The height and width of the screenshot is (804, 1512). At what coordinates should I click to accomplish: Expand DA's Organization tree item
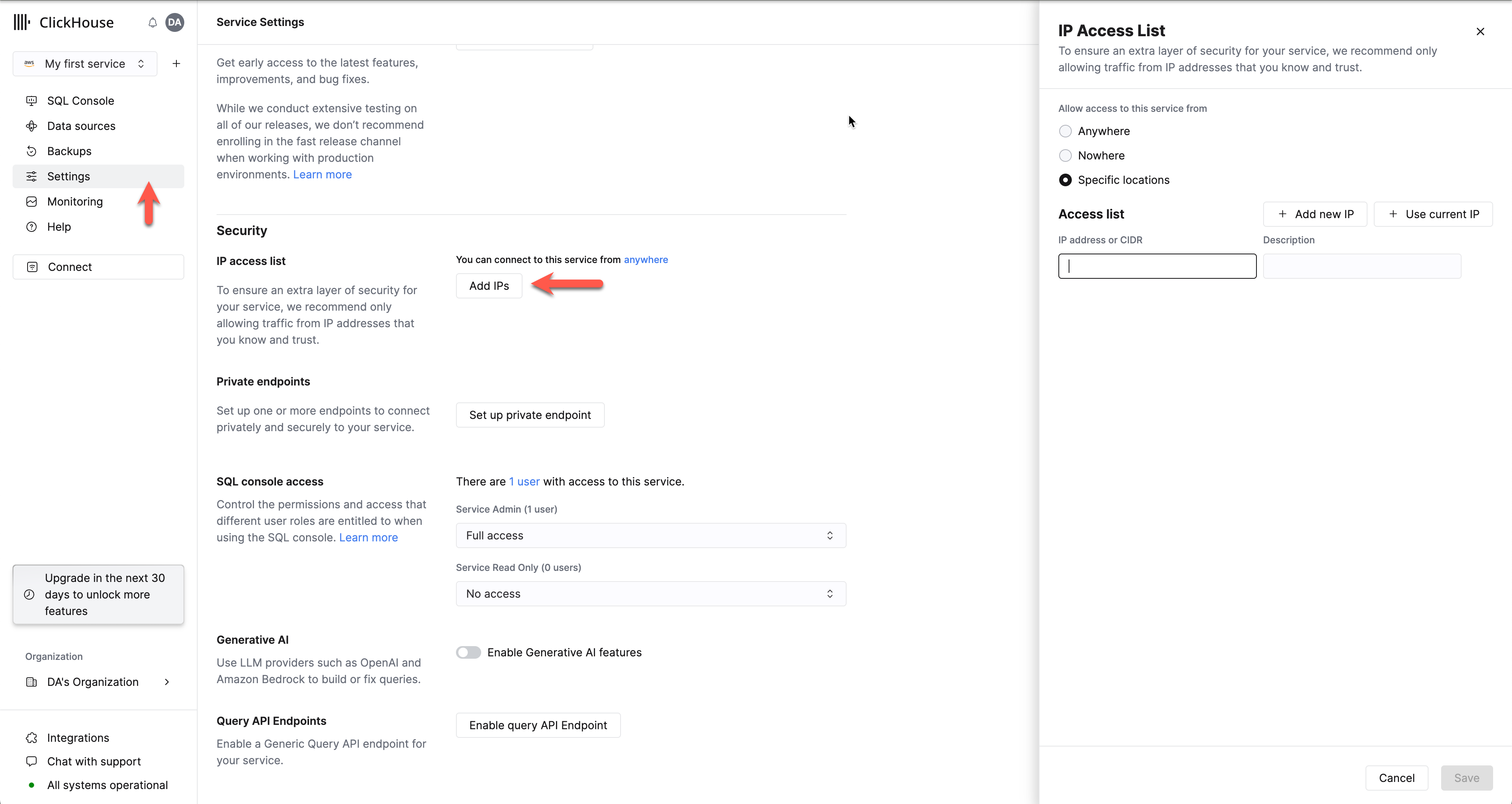[167, 681]
